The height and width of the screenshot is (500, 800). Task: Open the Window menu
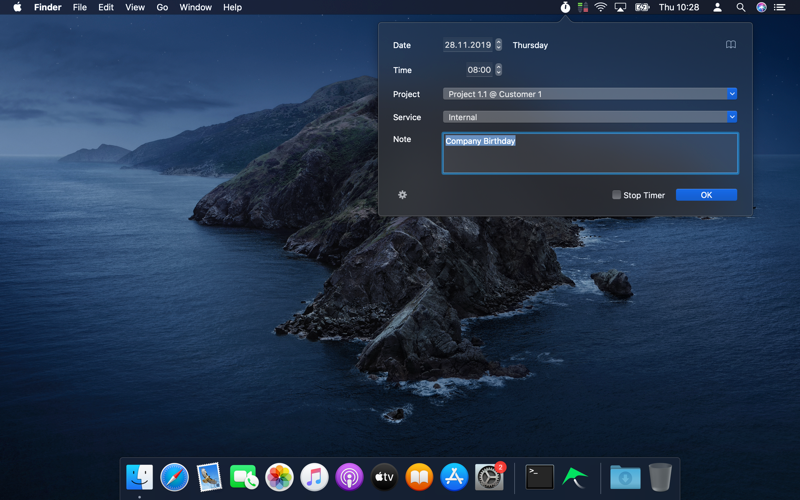(195, 7)
